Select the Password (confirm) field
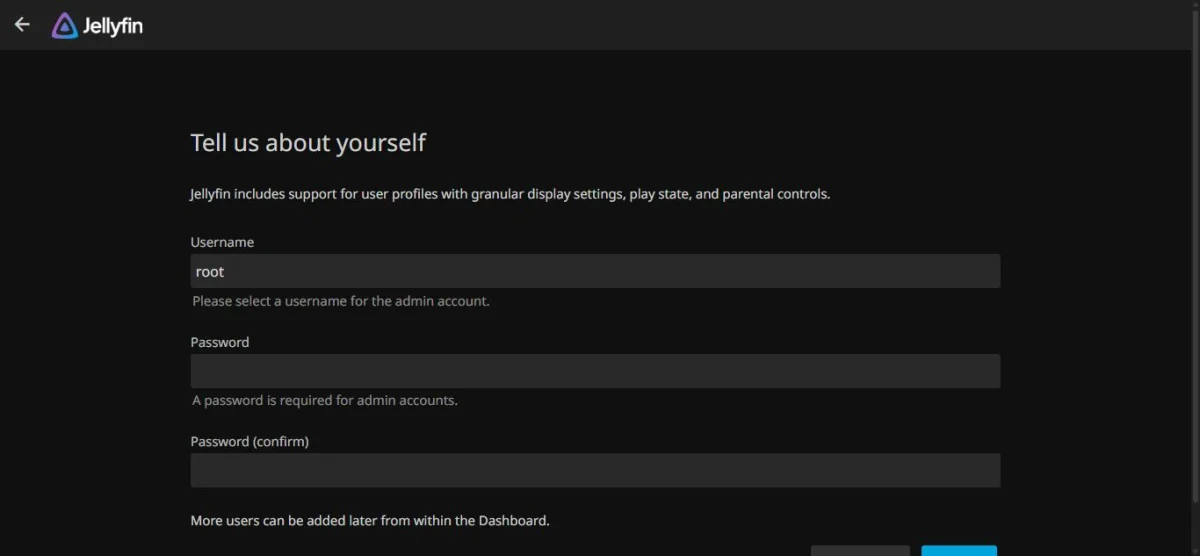Viewport: 1200px width, 556px height. pyautogui.click(x=595, y=470)
